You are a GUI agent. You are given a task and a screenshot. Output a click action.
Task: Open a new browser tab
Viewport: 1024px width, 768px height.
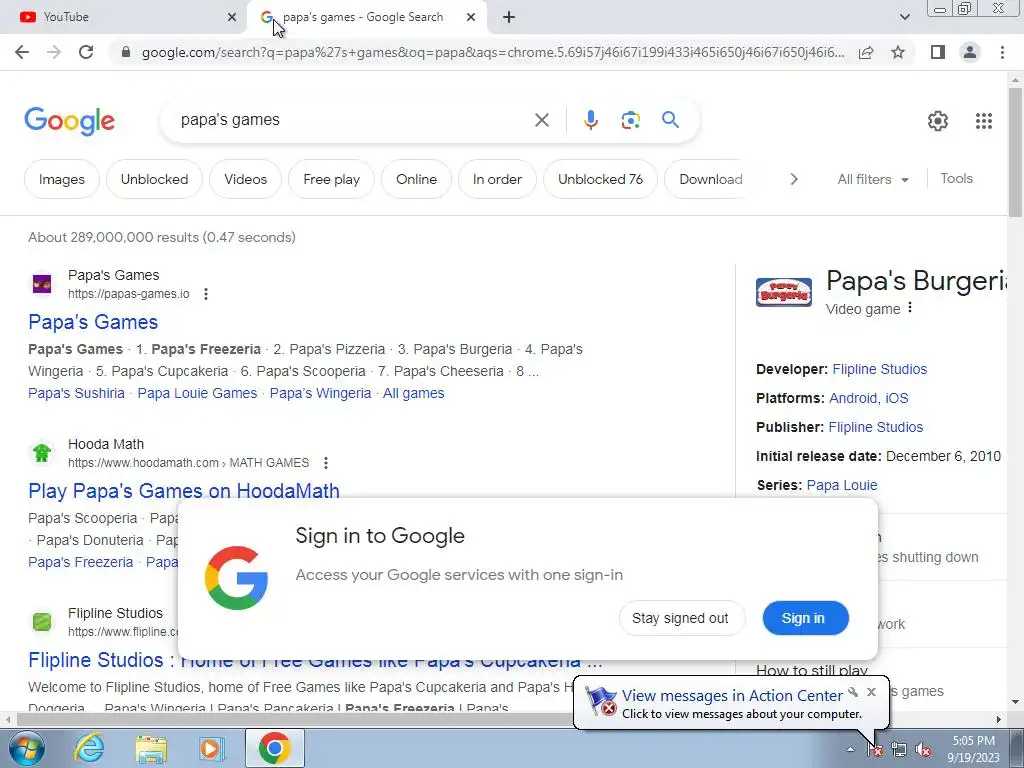509,17
